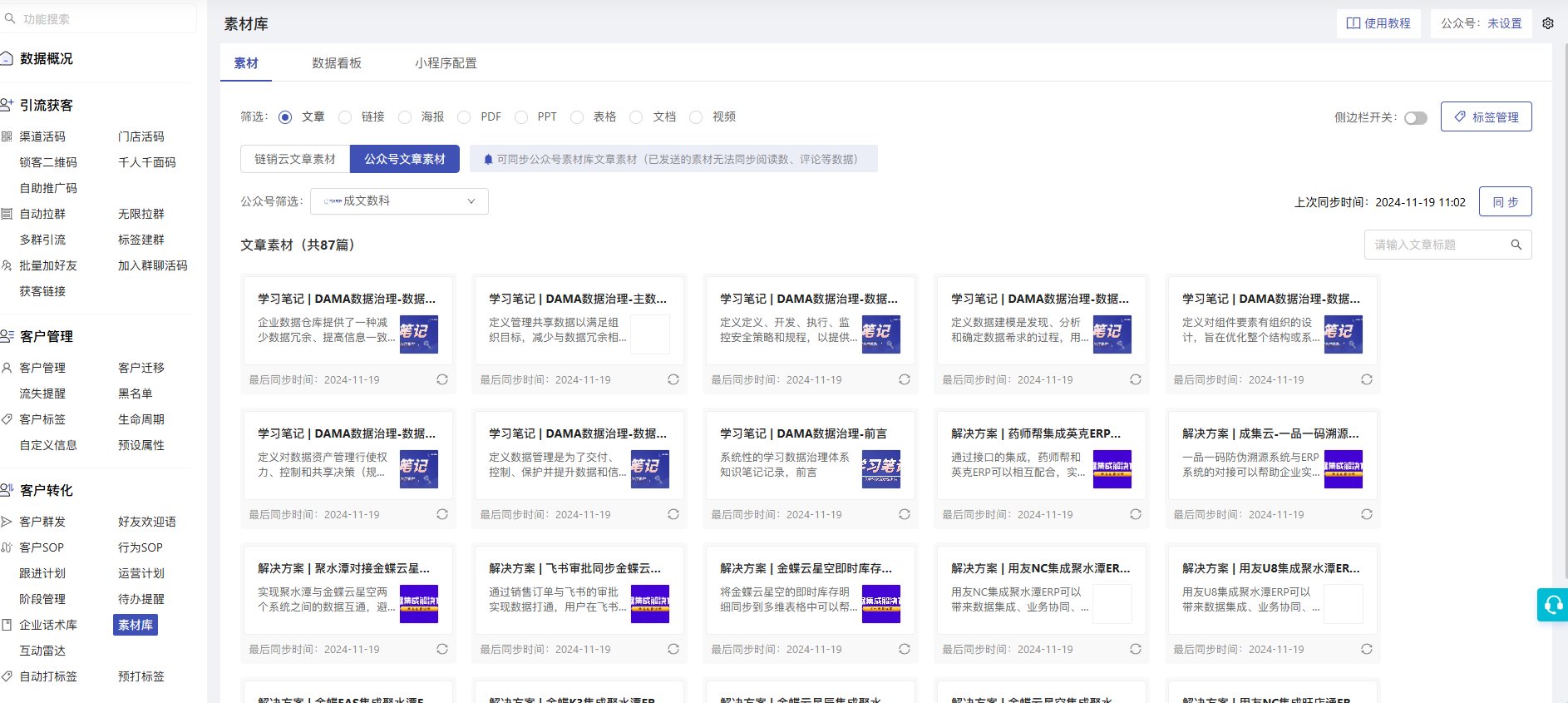The image size is (1568, 703).
Task: Open 渠道活码 in the sidebar
Action: (42, 136)
